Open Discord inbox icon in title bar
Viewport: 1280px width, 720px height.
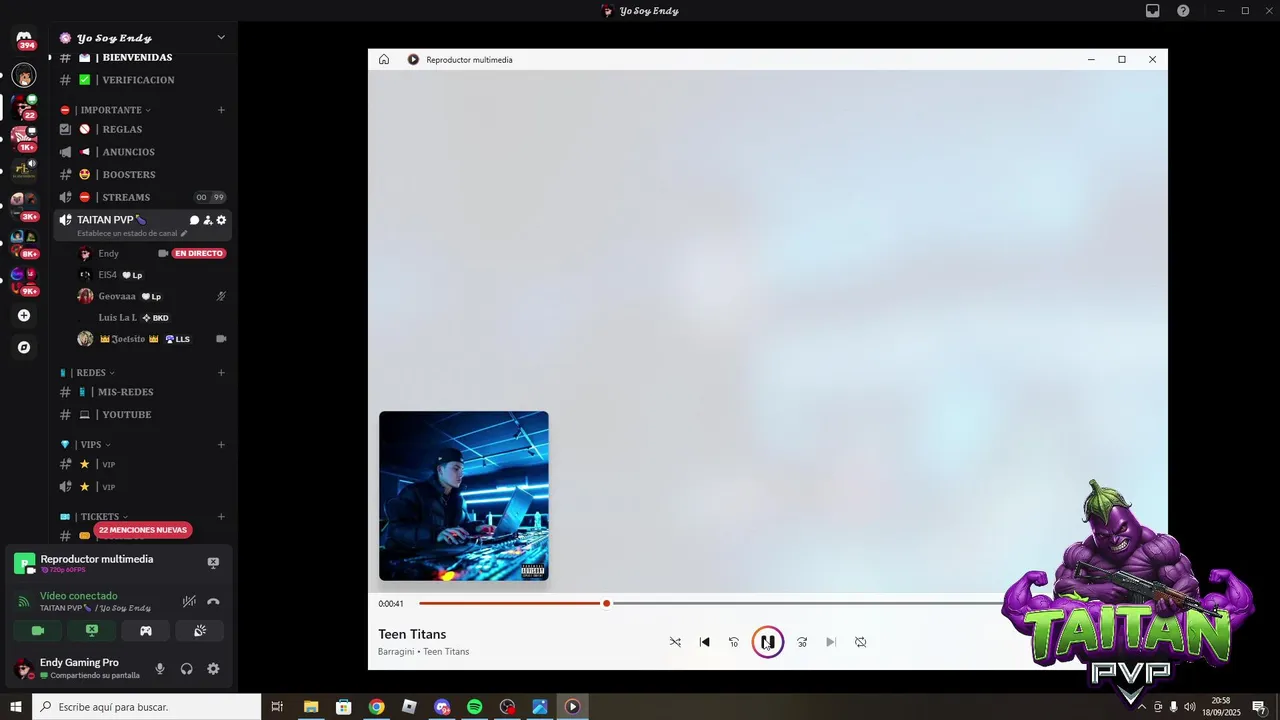(1153, 11)
